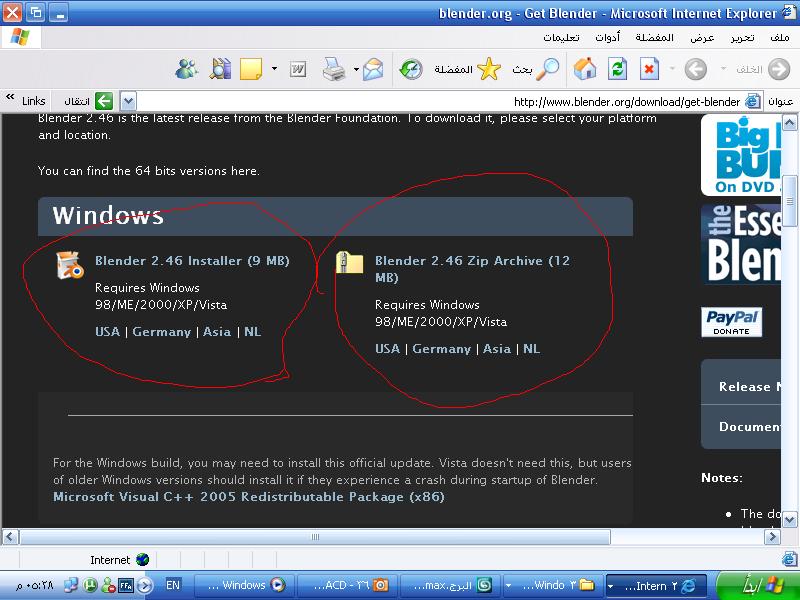Click the Go (انتقال) green arrow button
The width and height of the screenshot is (800, 600).
click(104, 101)
